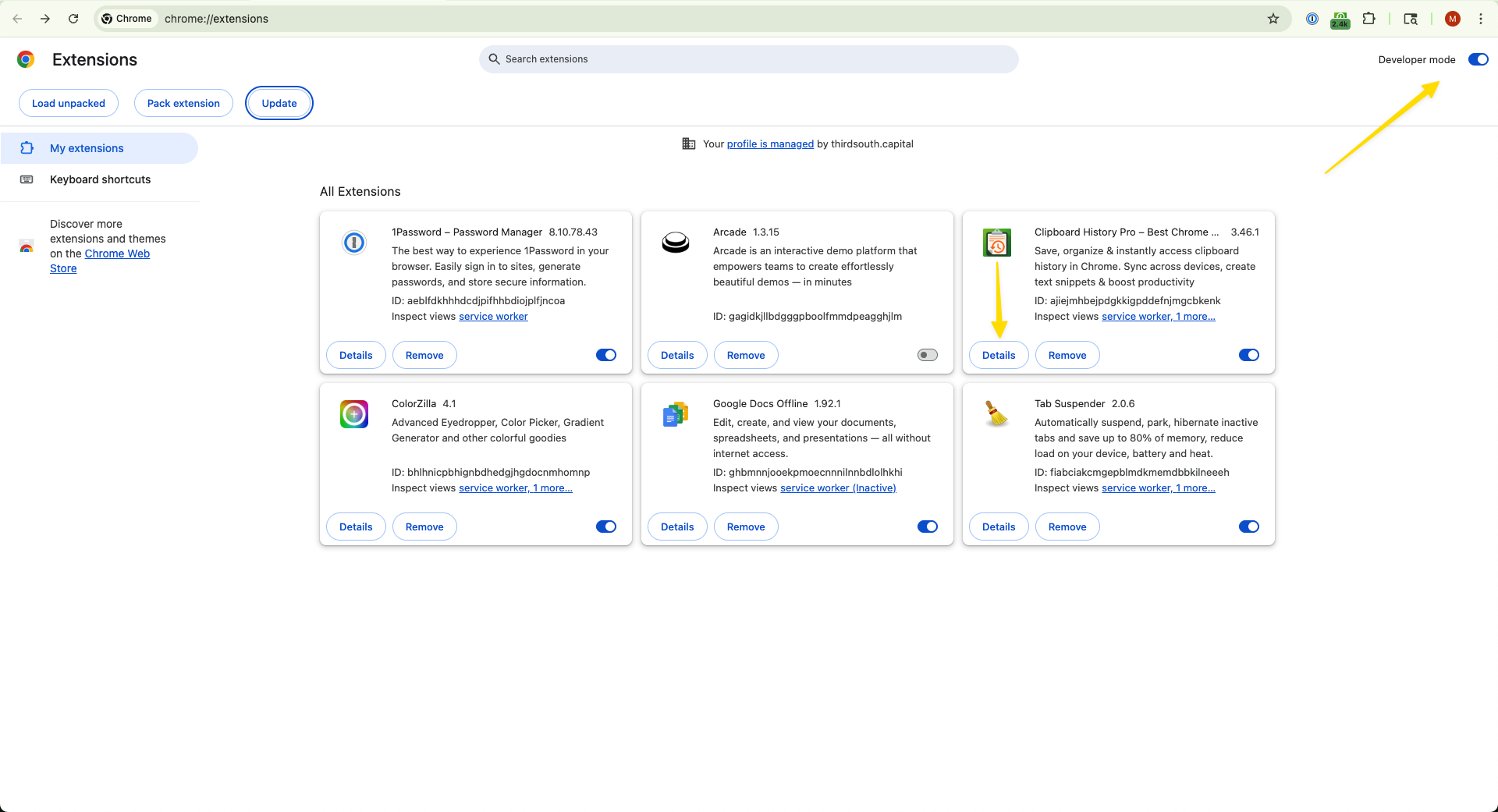Open the red M profile avatar
Screen dimensions: 1498x812
(x=1453, y=19)
